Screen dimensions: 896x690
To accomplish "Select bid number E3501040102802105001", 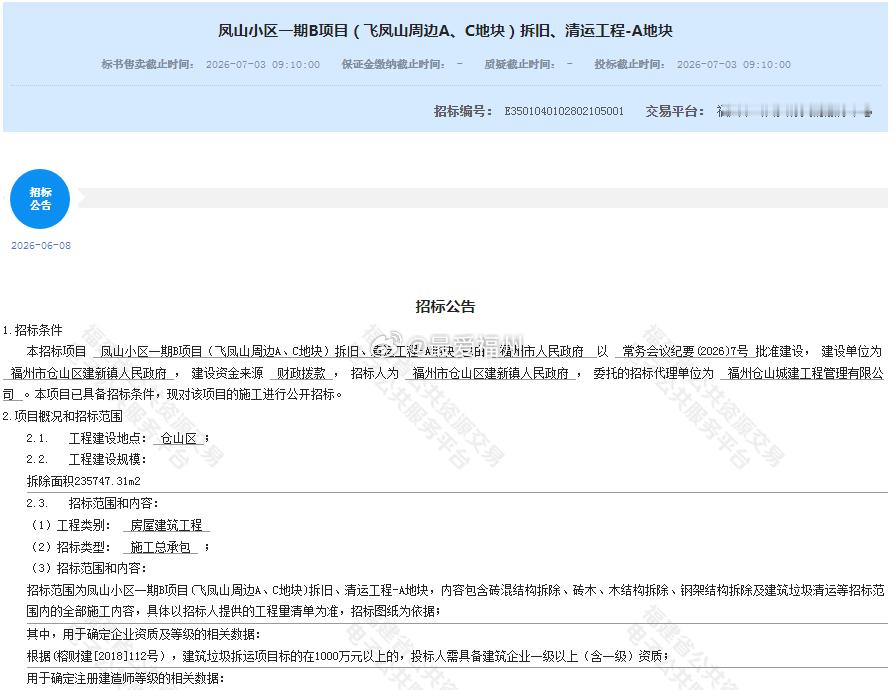I will point(564,111).
